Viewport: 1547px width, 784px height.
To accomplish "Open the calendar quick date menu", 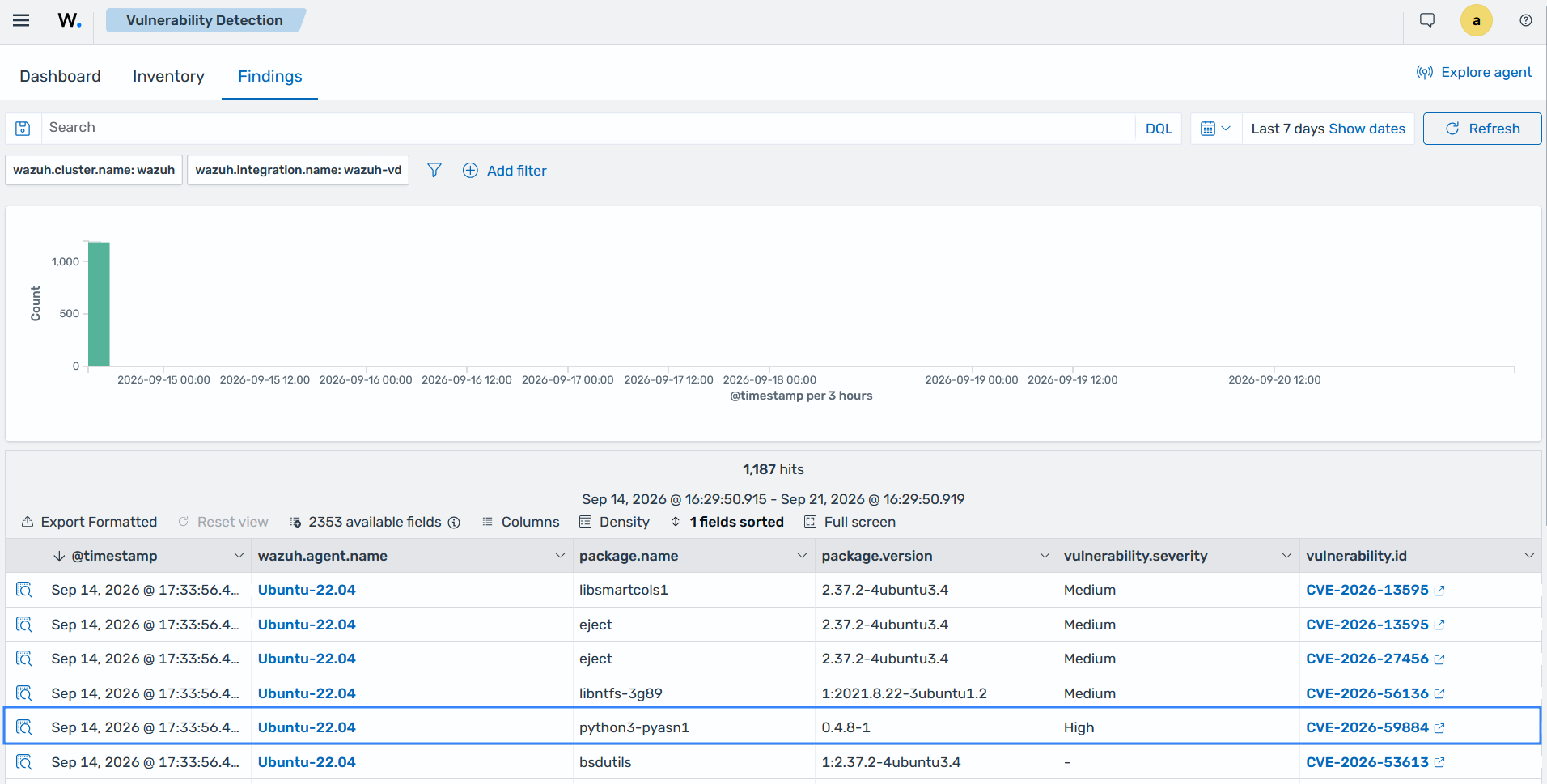I will [1215, 129].
